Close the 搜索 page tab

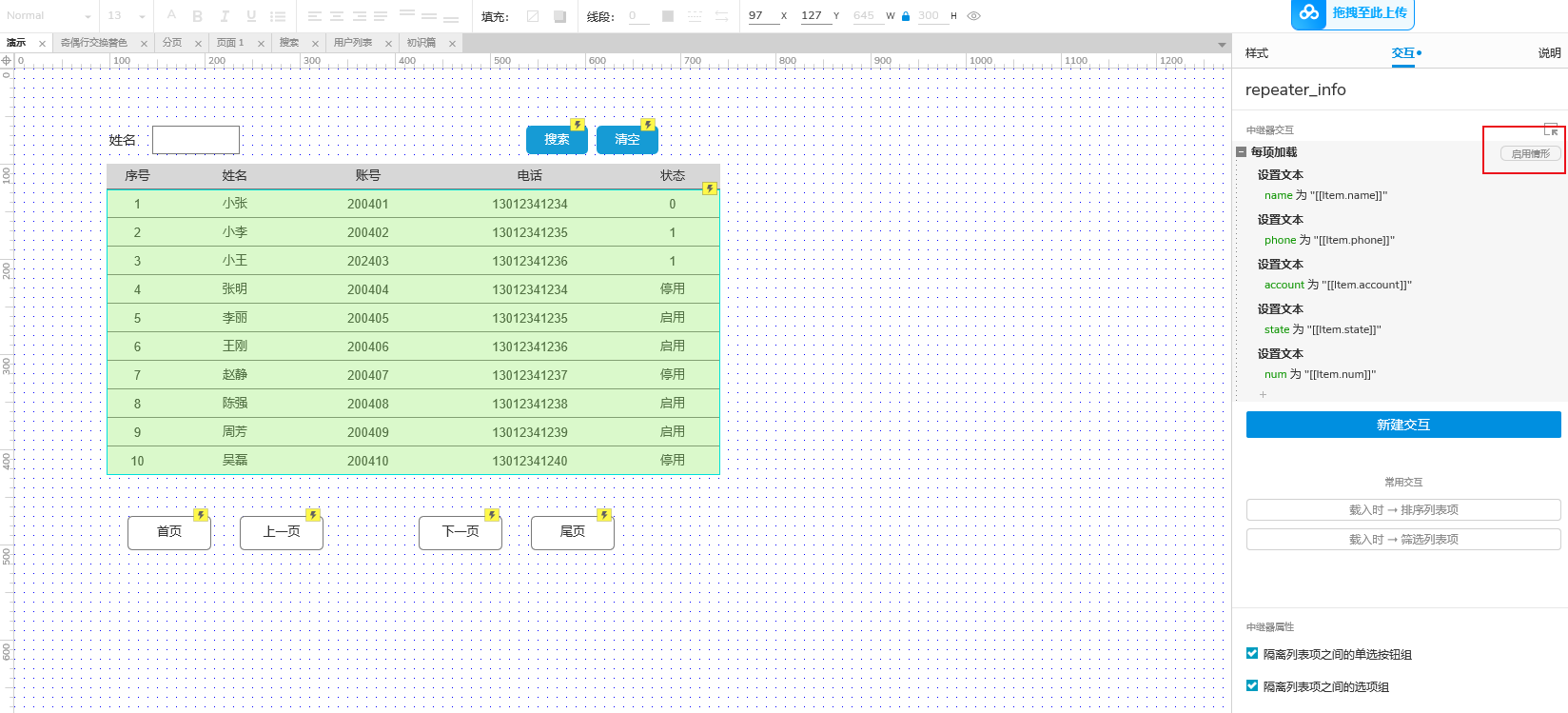click(315, 44)
